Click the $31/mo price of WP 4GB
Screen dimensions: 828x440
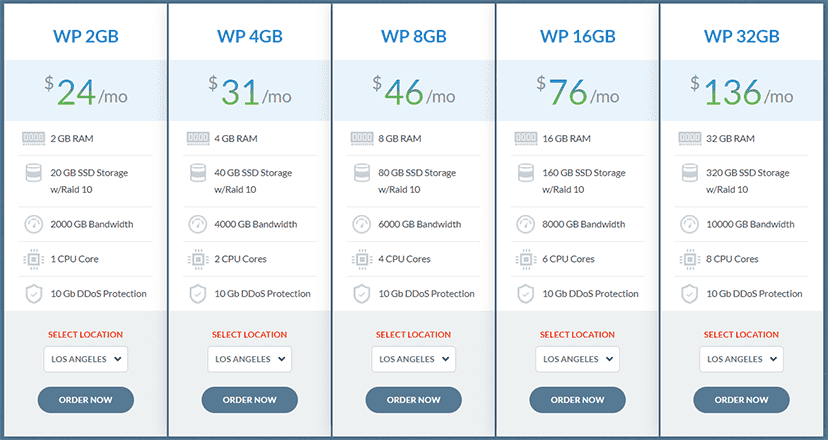pyautogui.click(x=250, y=92)
